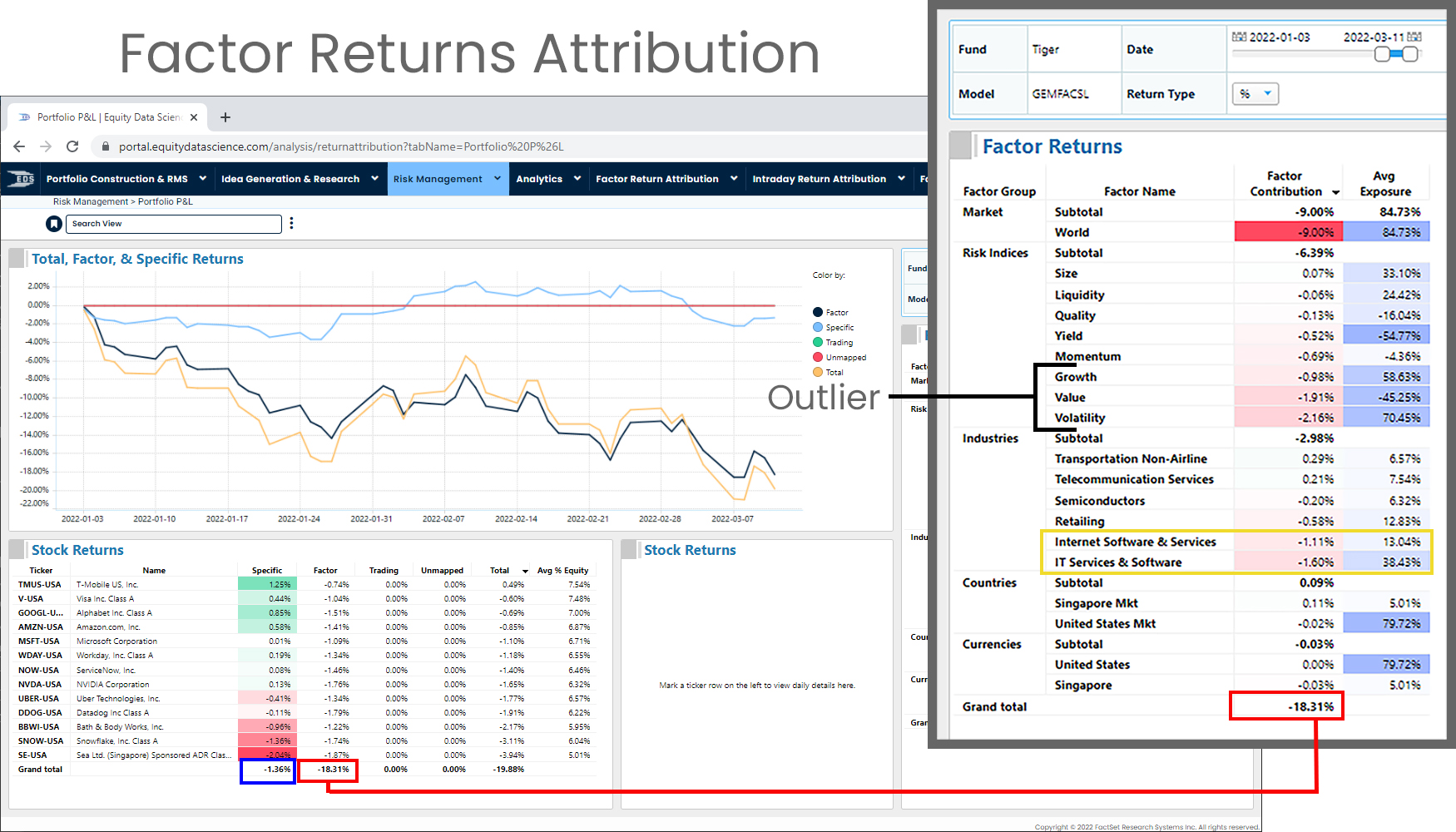The width and height of the screenshot is (1456, 832).
Task: Close the Portfolio P&L browser tab
Action: [x=194, y=117]
